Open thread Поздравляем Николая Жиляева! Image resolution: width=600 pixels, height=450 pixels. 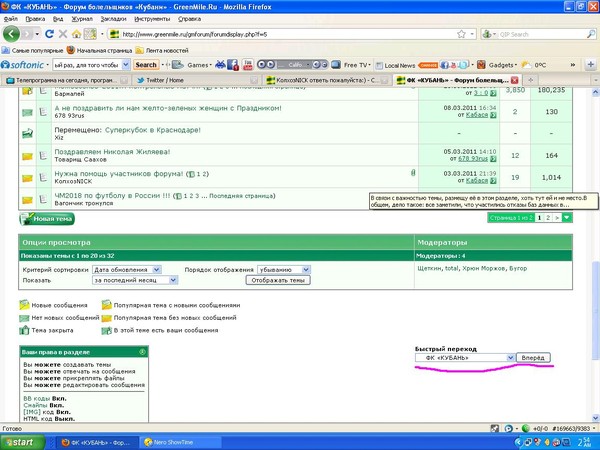[x=112, y=152]
